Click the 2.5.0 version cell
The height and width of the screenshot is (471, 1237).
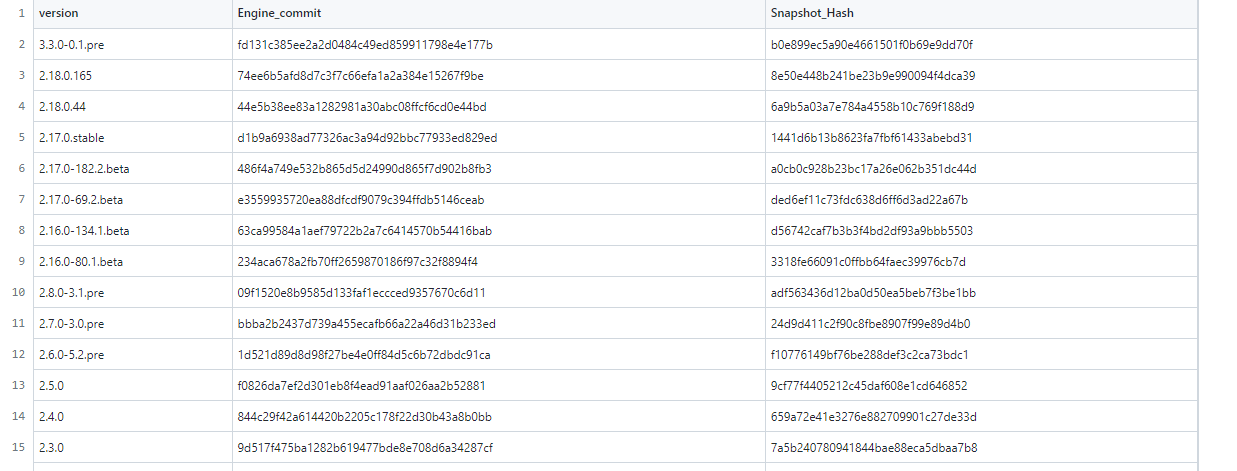click(x=52, y=386)
